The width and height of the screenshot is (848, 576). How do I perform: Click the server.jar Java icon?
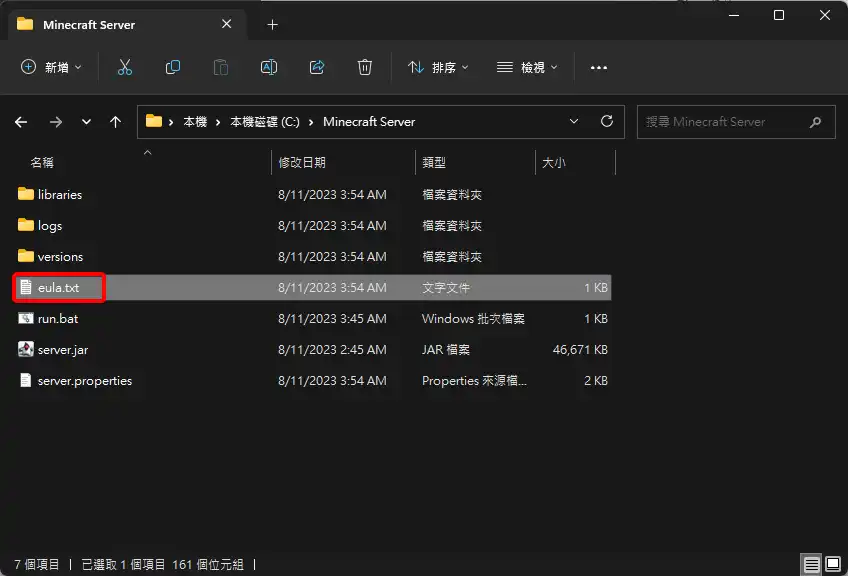coord(25,349)
